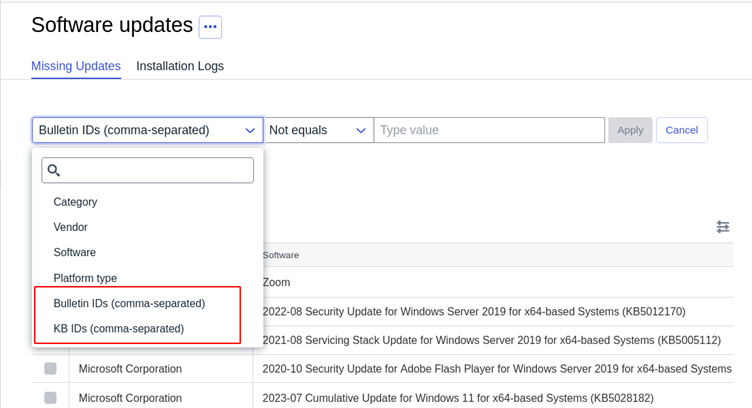This screenshot has width=752, height=408.
Task: Click the column settings sliders icon
Action: (x=723, y=227)
